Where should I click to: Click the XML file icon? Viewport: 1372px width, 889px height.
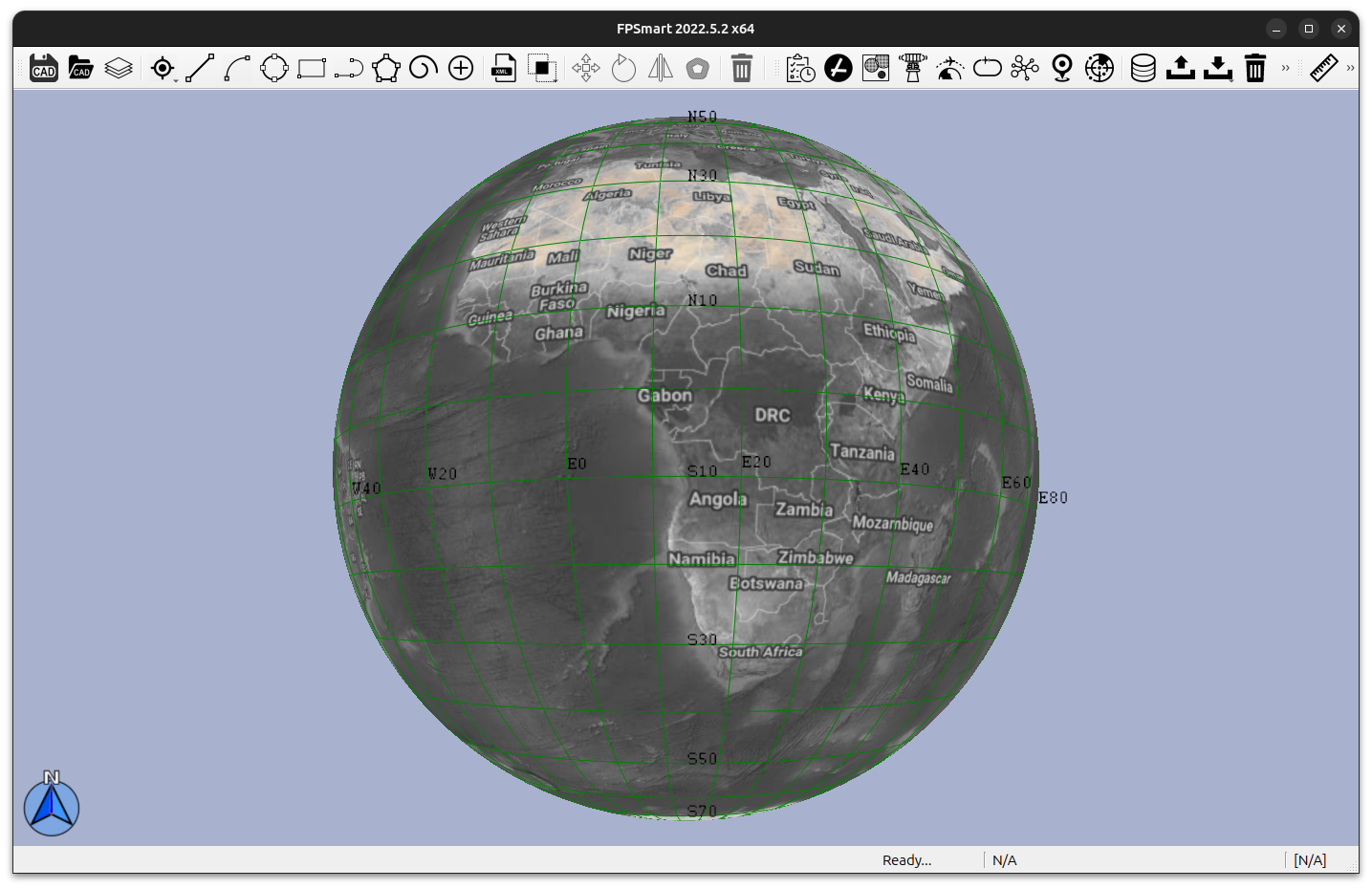click(504, 68)
